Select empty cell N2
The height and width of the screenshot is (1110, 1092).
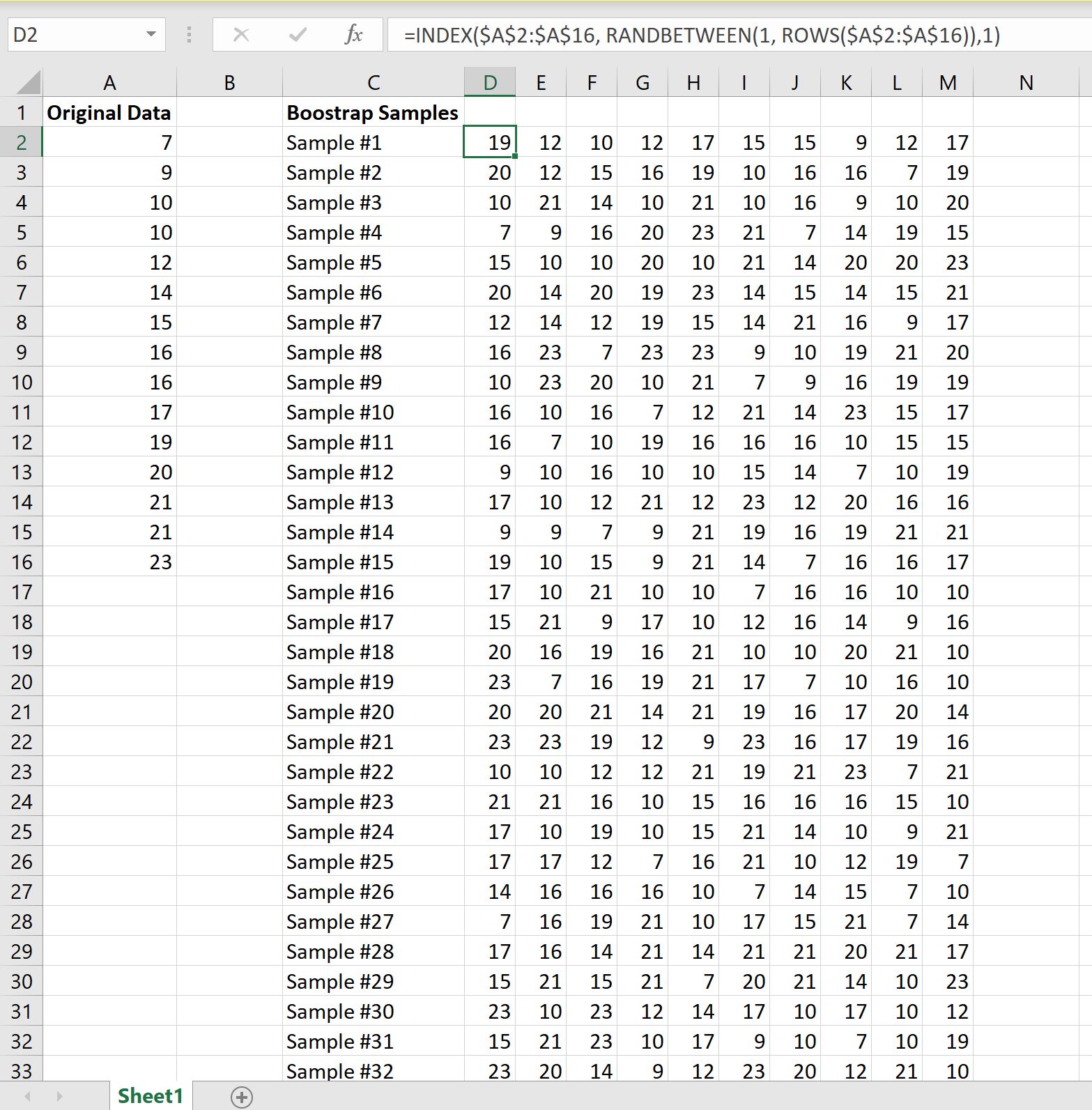[1026, 142]
